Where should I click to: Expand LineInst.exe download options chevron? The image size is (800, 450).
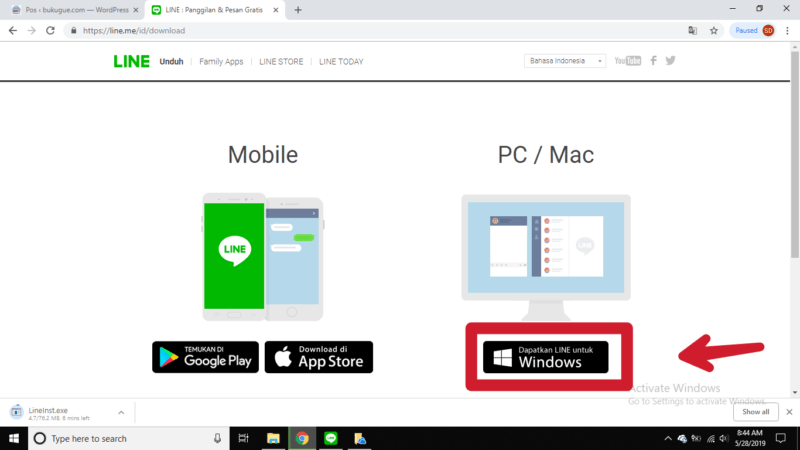pos(121,413)
